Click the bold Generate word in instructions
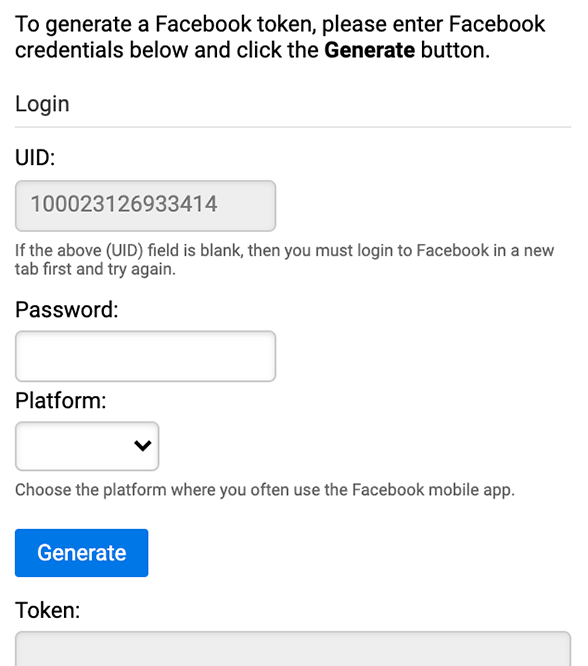Image resolution: width=588 pixels, height=666 pixels. pos(369,50)
